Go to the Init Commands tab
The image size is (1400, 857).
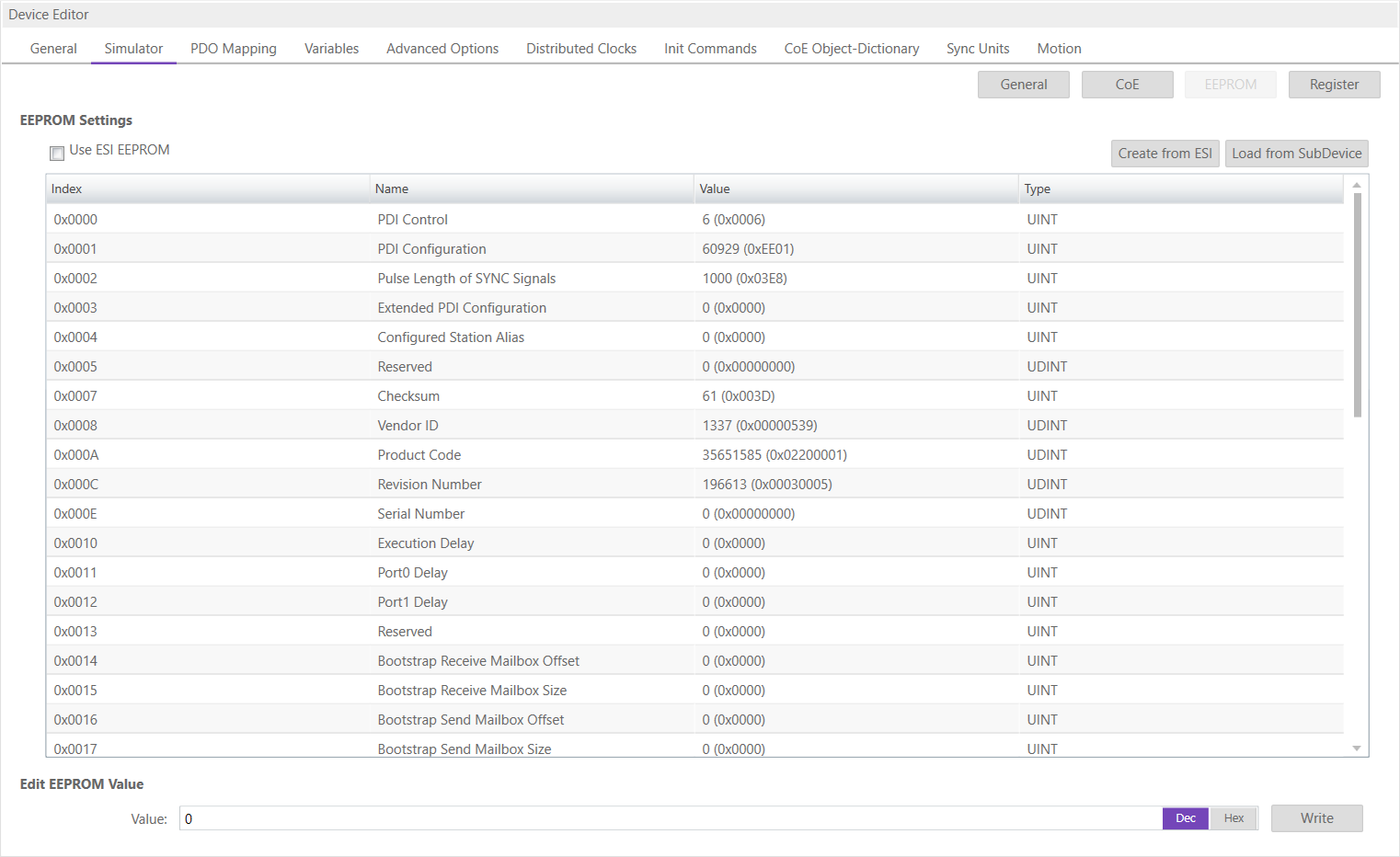710,49
